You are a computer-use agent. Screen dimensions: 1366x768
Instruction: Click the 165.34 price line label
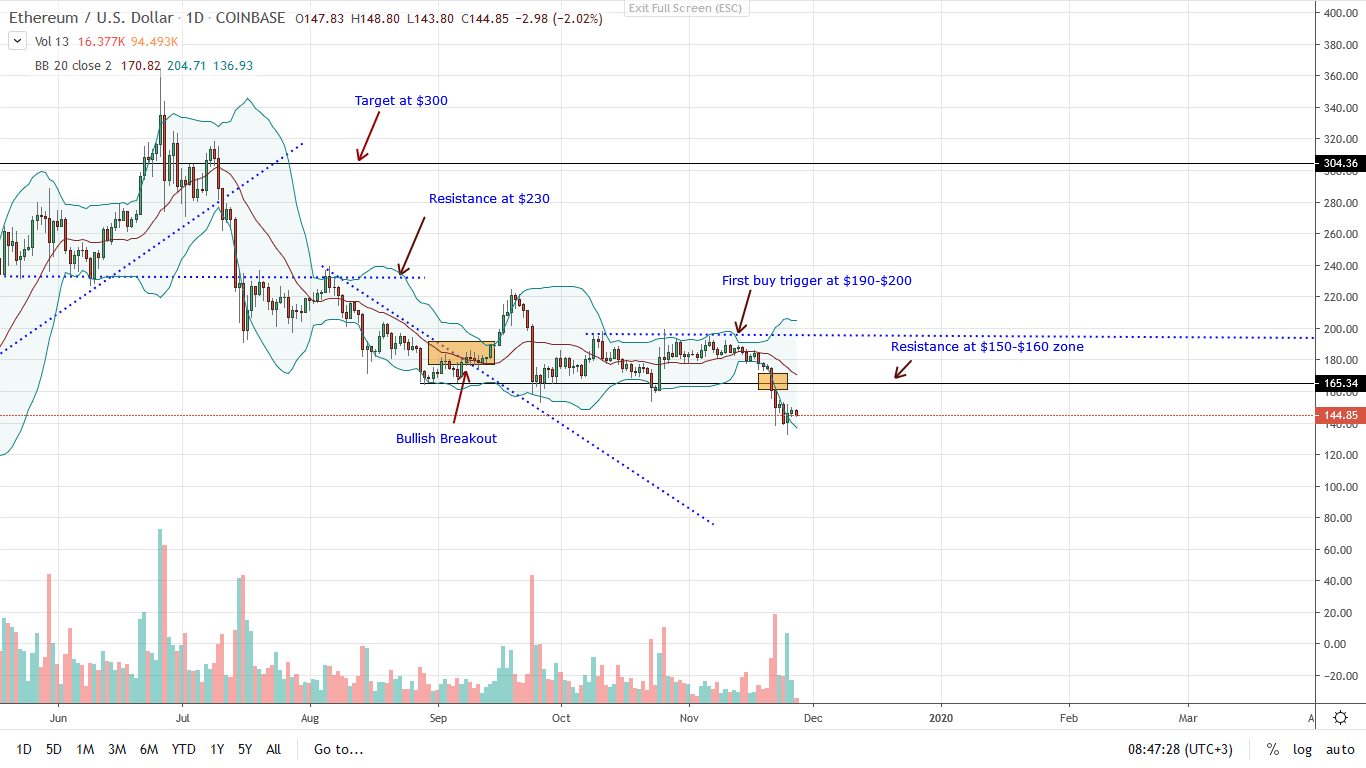click(x=1341, y=383)
